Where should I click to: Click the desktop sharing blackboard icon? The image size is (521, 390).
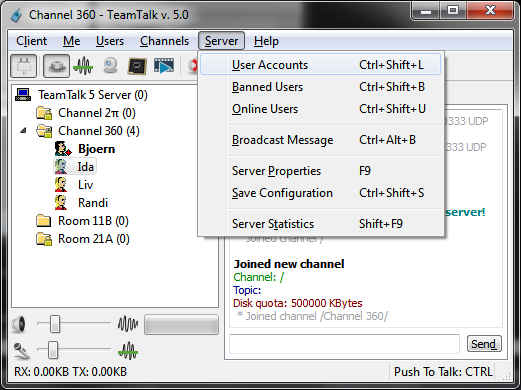[x=137, y=66]
